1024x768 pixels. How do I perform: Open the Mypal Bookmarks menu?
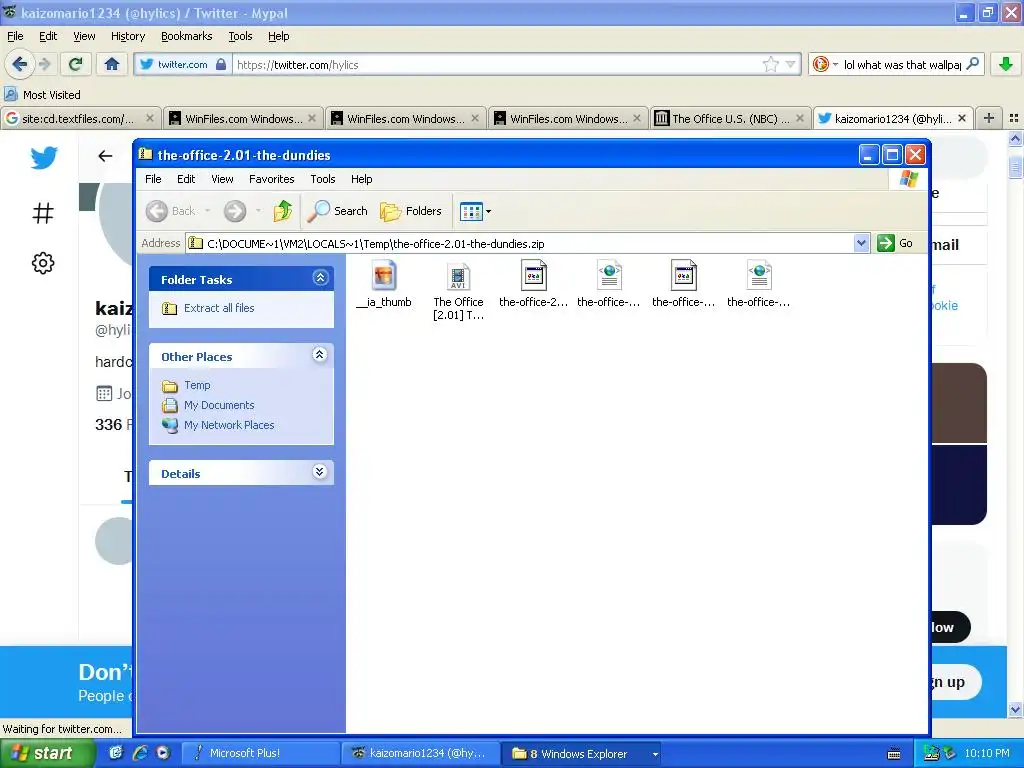point(187,37)
